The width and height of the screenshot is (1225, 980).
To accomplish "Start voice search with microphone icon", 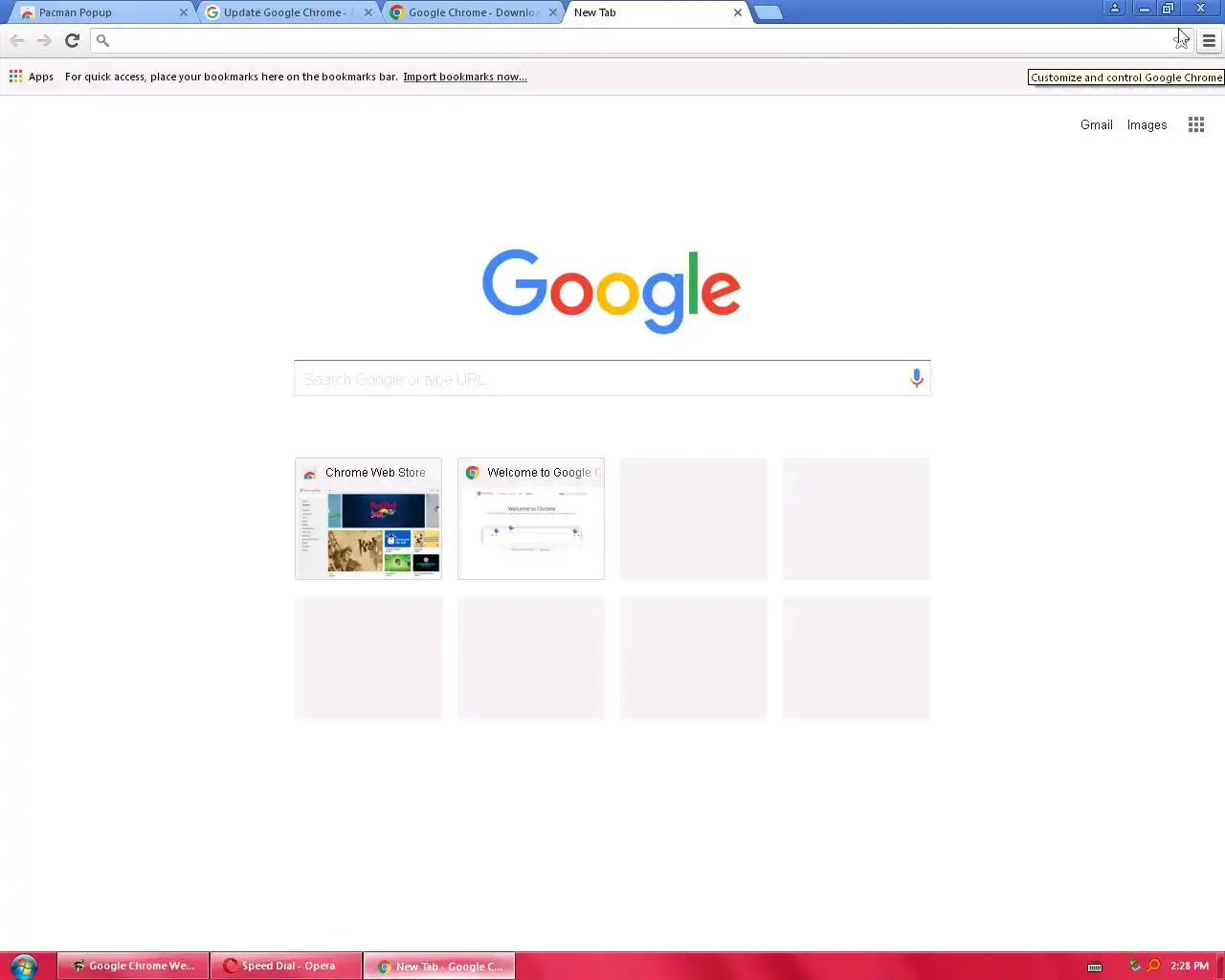I will point(916,378).
